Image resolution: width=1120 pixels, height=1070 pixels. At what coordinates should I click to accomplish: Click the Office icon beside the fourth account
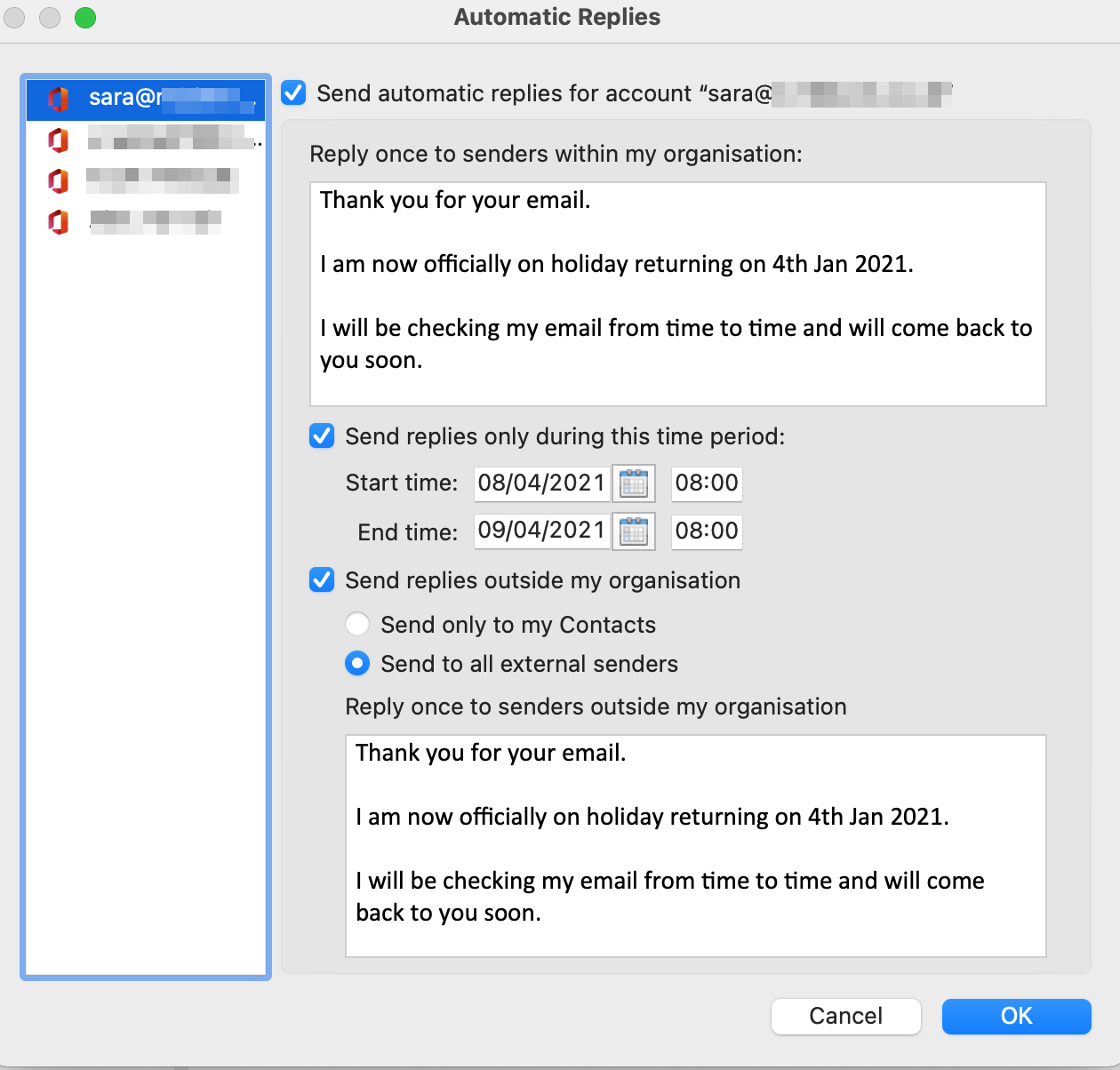click(x=57, y=221)
